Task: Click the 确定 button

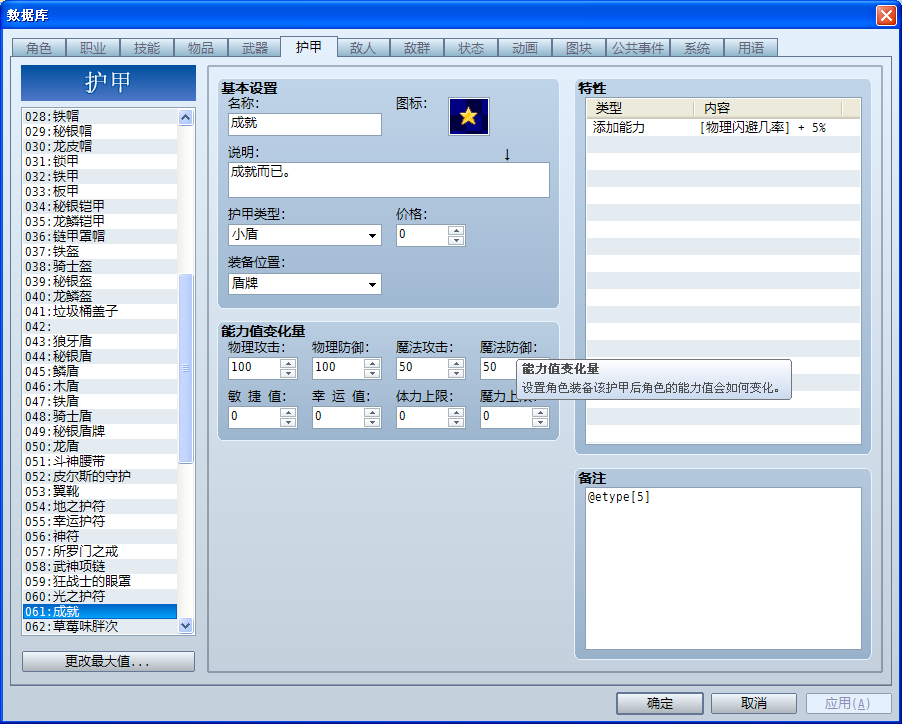Action: tap(660, 703)
